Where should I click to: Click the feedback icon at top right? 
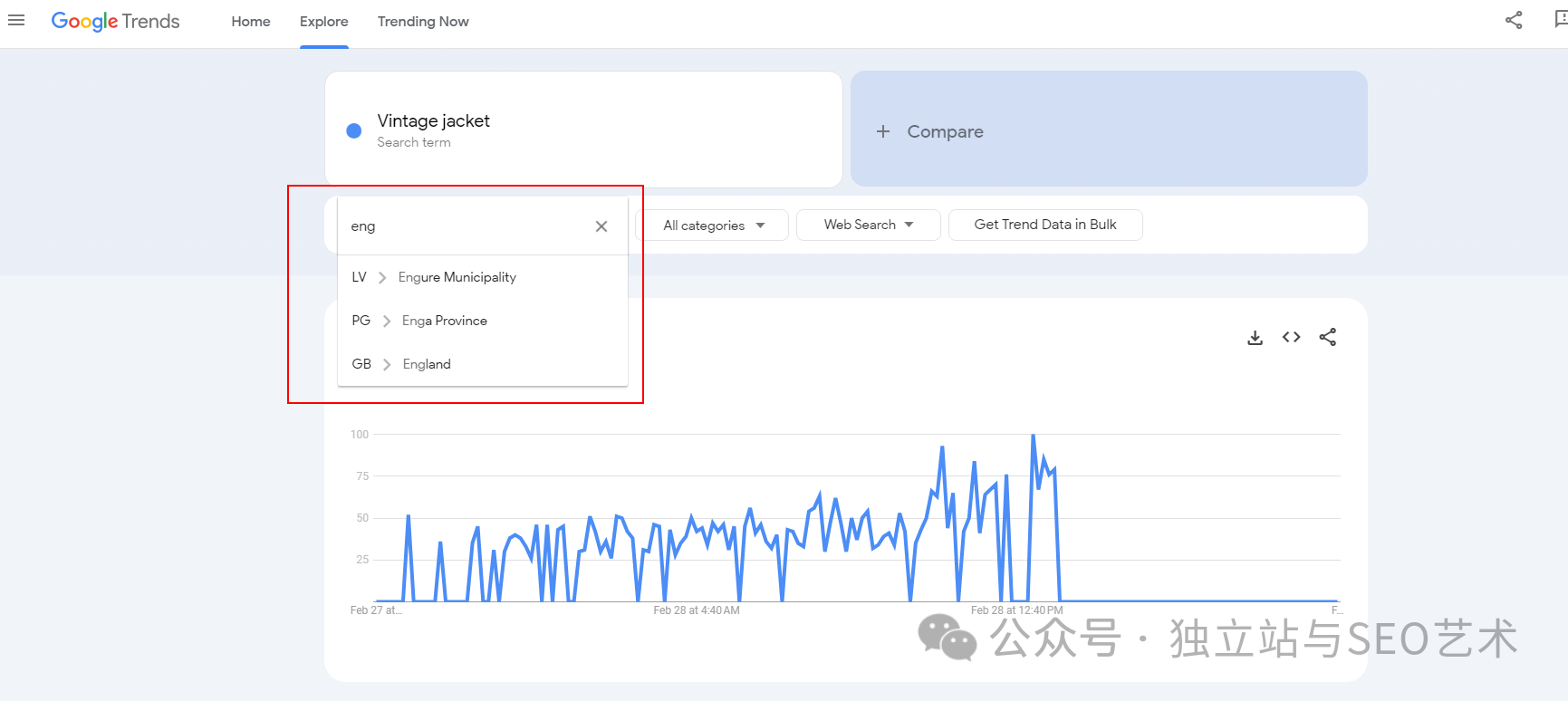pyautogui.click(x=1561, y=20)
